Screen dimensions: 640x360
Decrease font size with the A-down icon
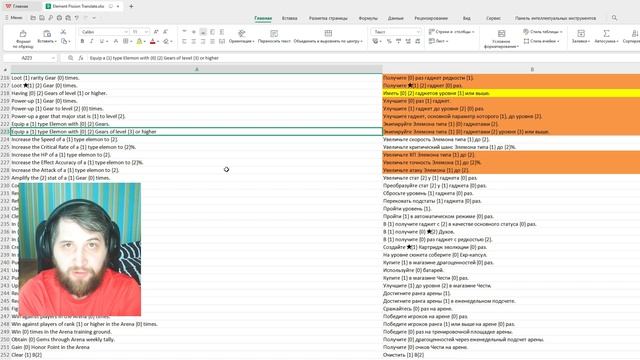pyautogui.click(x=165, y=32)
